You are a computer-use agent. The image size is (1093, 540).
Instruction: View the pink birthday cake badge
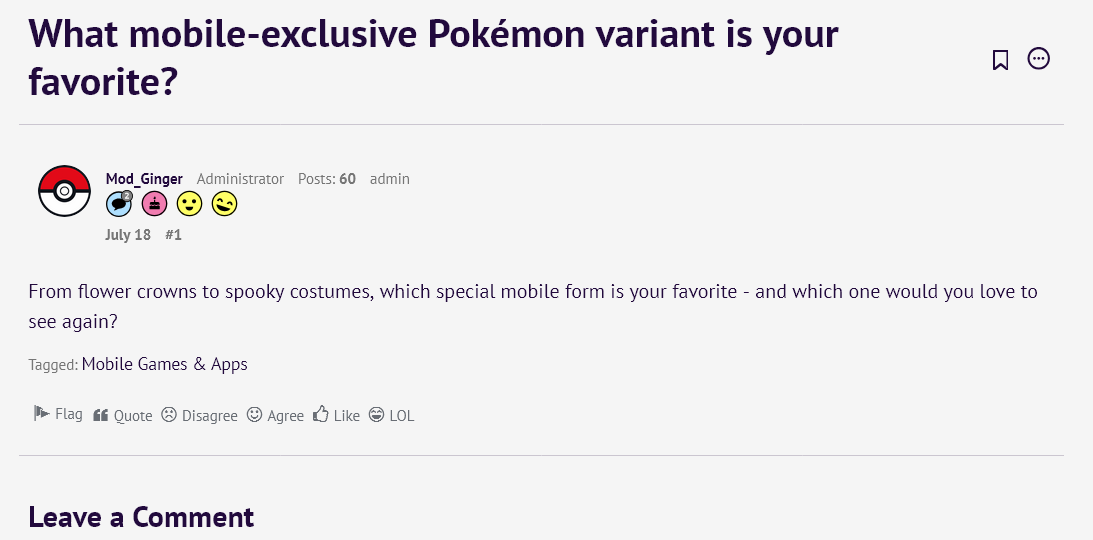tap(154, 203)
